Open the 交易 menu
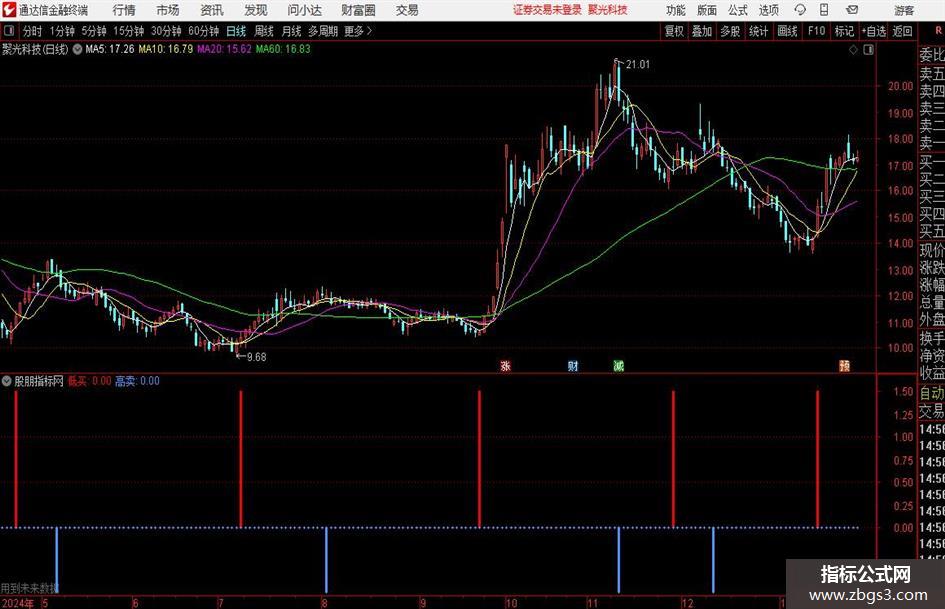Image resolution: width=945 pixels, height=609 pixels. (x=407, y=10)
